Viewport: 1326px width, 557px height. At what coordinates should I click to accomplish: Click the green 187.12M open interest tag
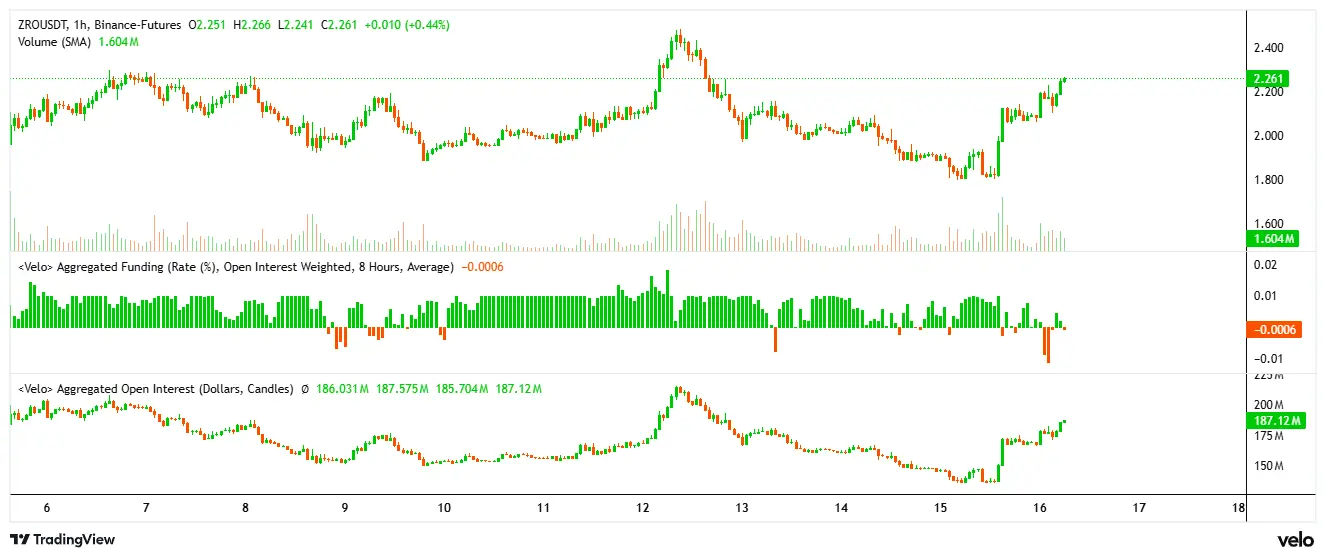[1275, 422]
